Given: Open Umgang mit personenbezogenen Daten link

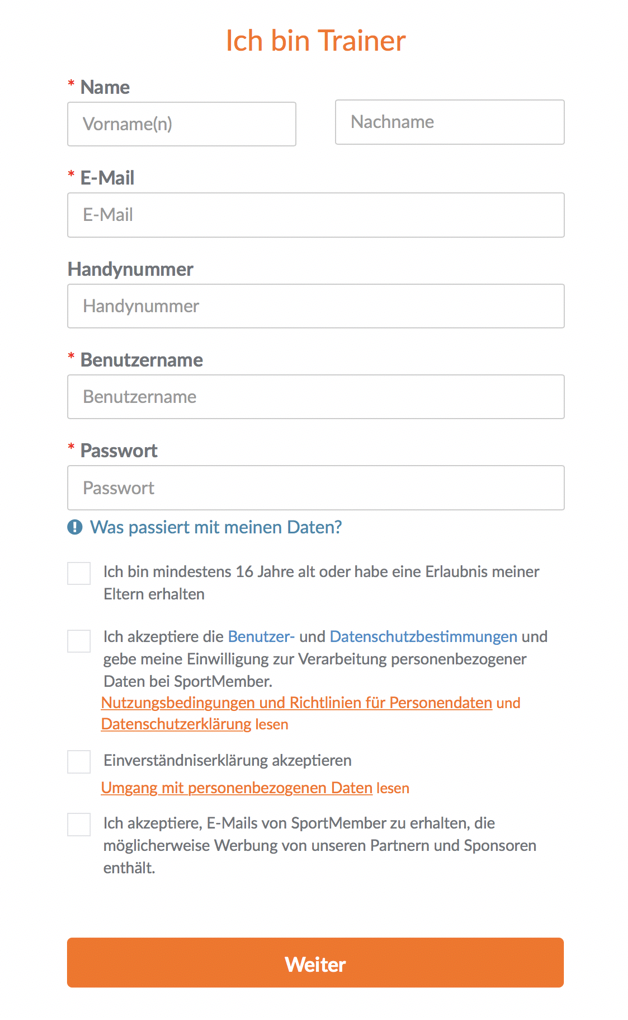Looking at the screenshot, I should 237,788.
